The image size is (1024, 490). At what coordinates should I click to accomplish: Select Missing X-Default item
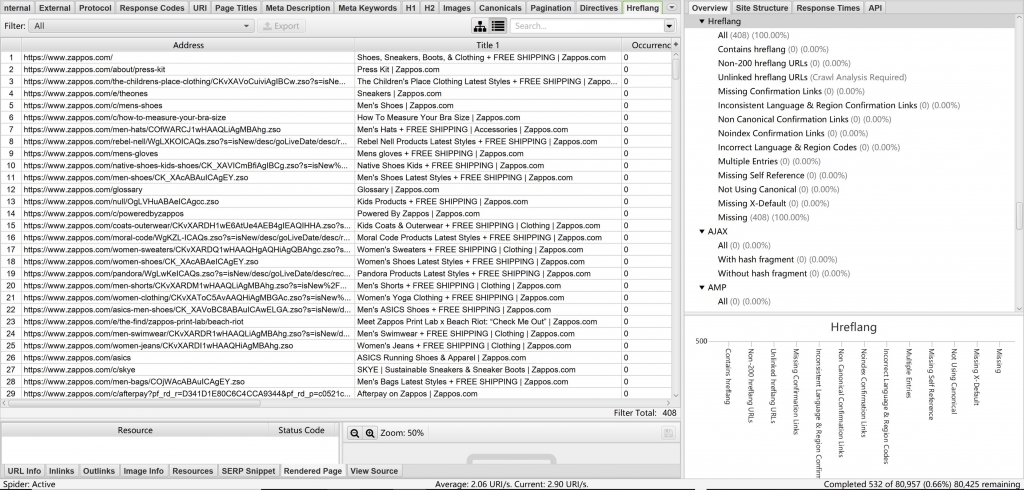(x=773, y=203)
